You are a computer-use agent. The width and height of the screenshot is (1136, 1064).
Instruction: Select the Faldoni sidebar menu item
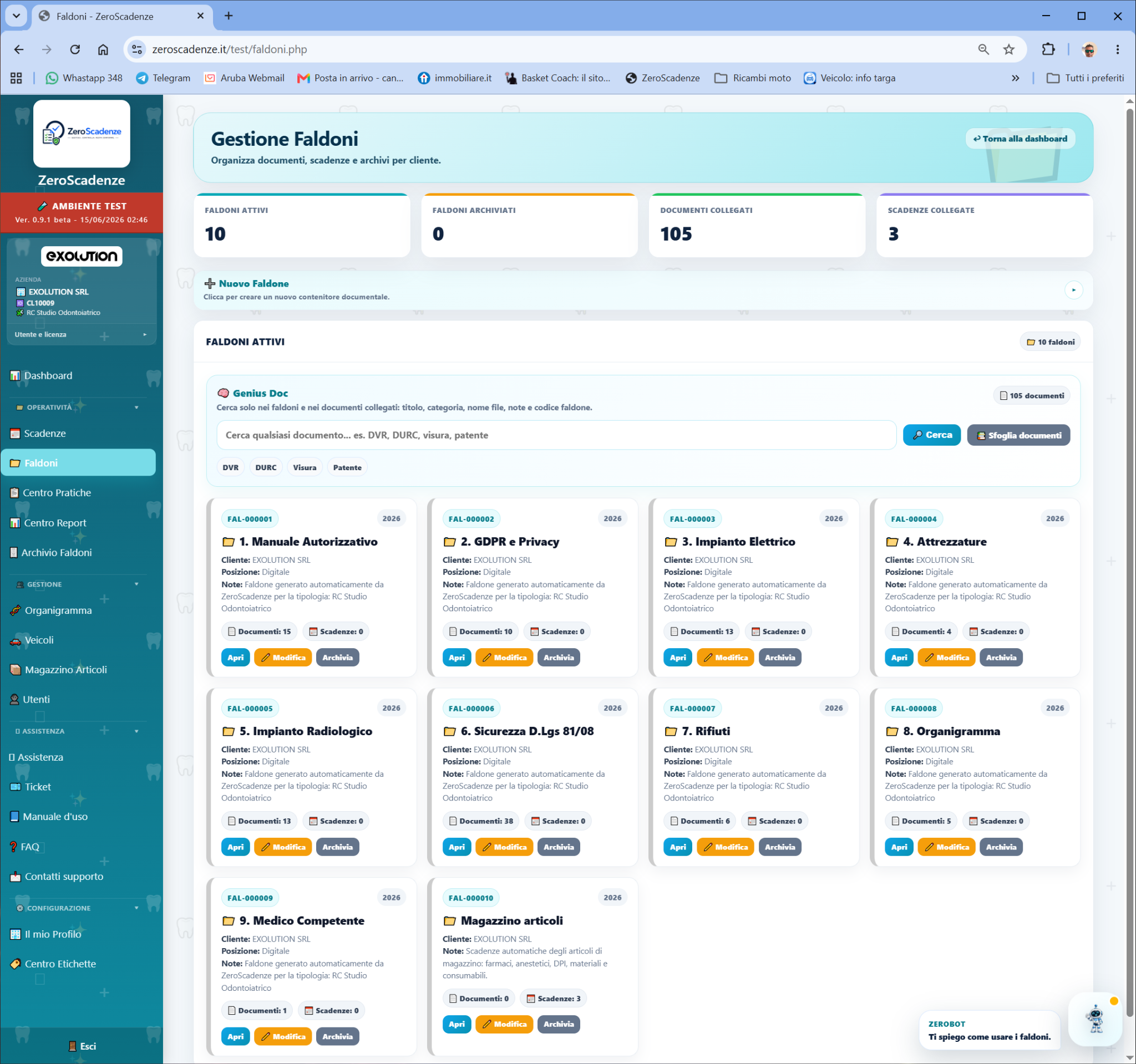[78, 462]
